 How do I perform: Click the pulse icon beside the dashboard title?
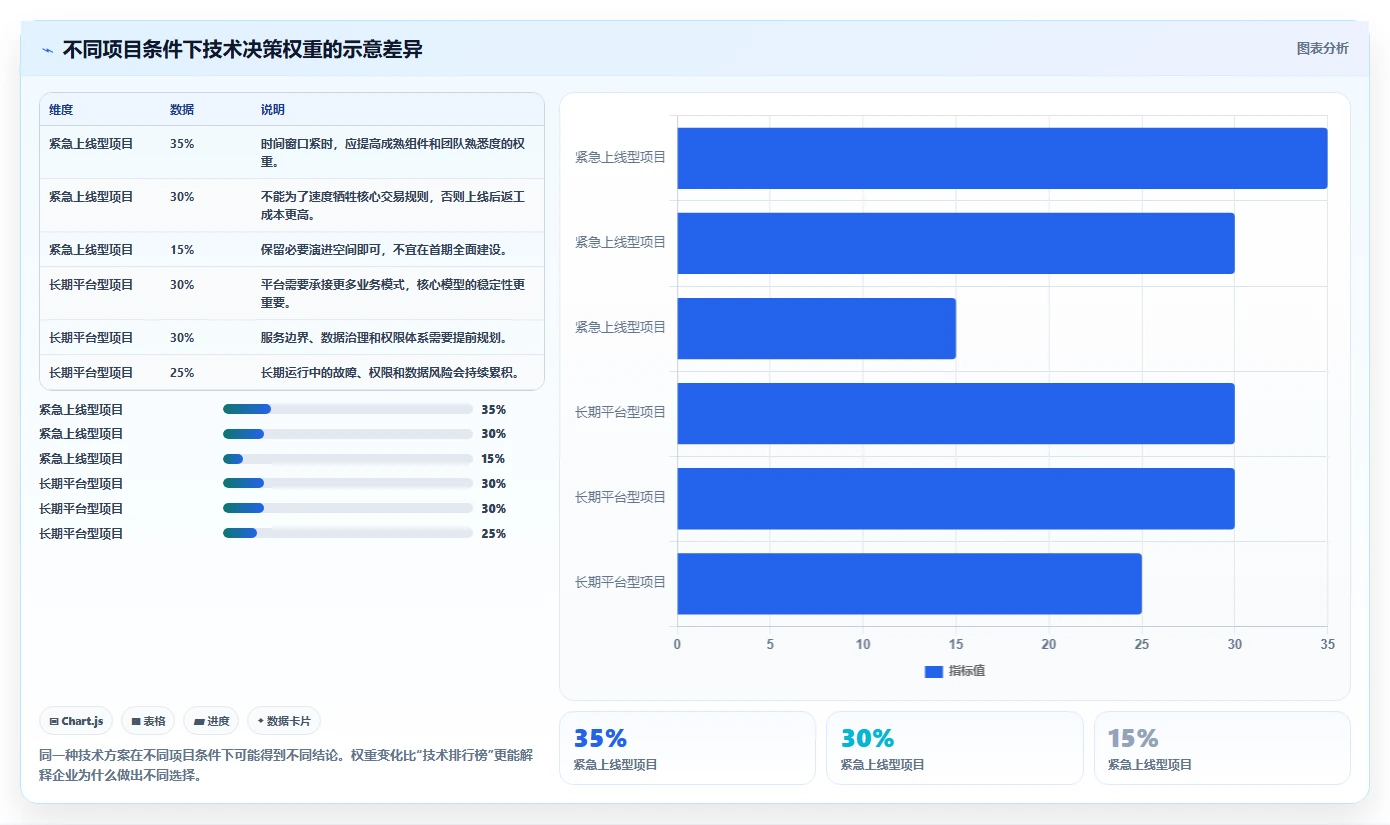tap(47, 50)
